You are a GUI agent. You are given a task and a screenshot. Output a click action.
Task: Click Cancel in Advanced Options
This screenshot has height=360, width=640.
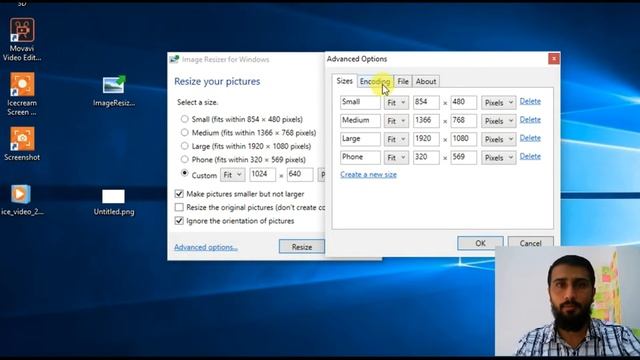[531, 243]
